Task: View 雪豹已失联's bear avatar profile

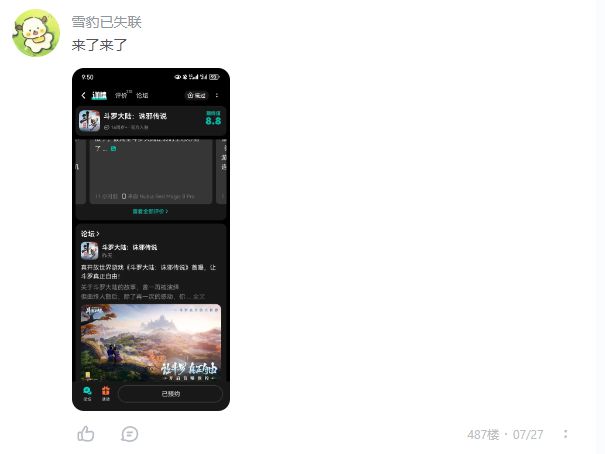Action: click(36, 33)
